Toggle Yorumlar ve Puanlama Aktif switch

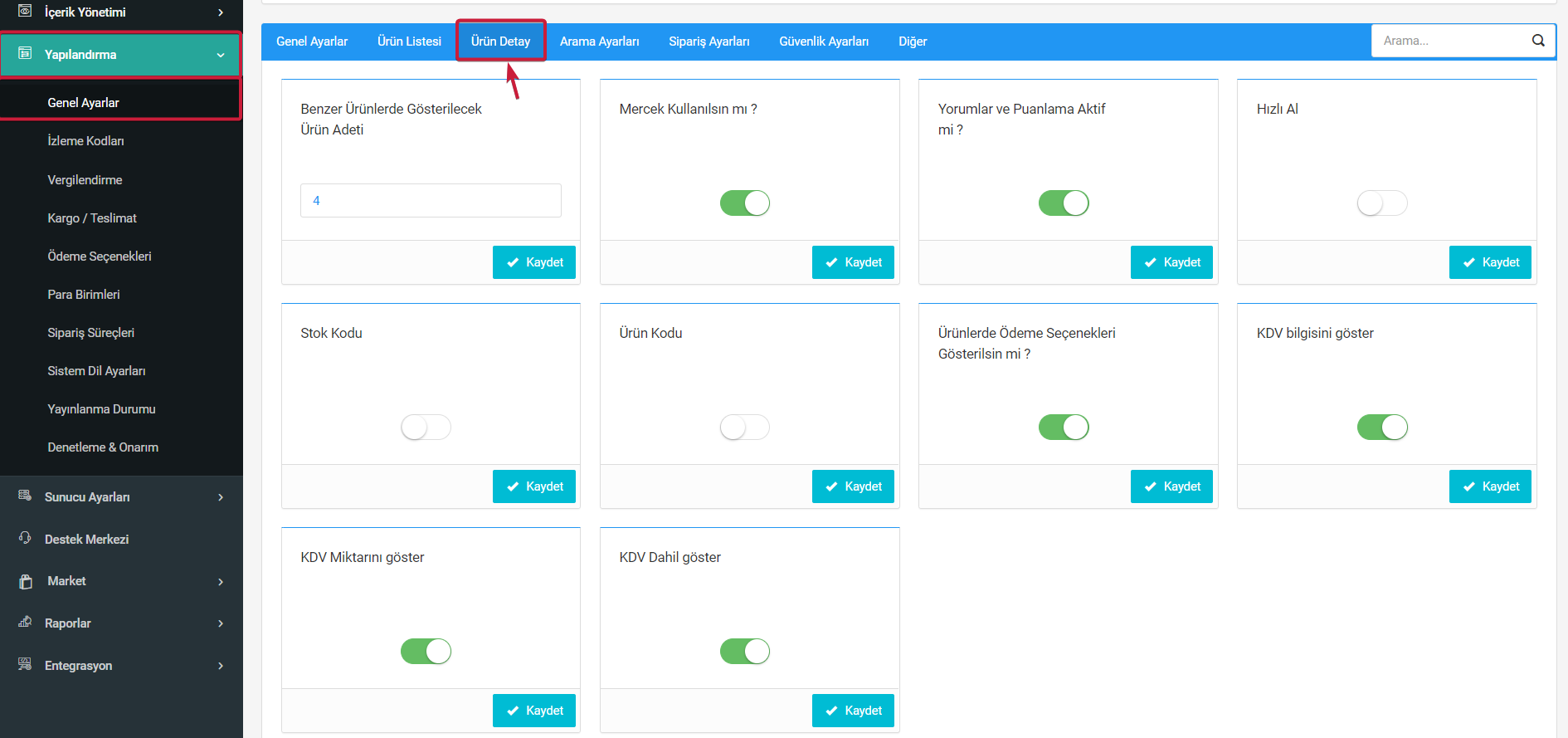point(1064,203)
